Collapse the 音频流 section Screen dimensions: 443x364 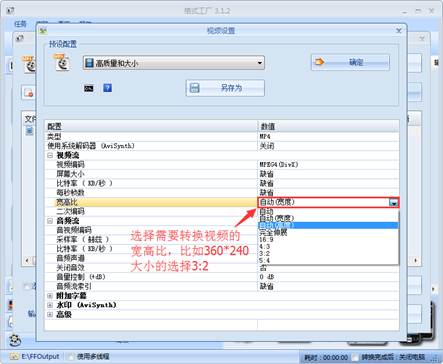(50, 221)
